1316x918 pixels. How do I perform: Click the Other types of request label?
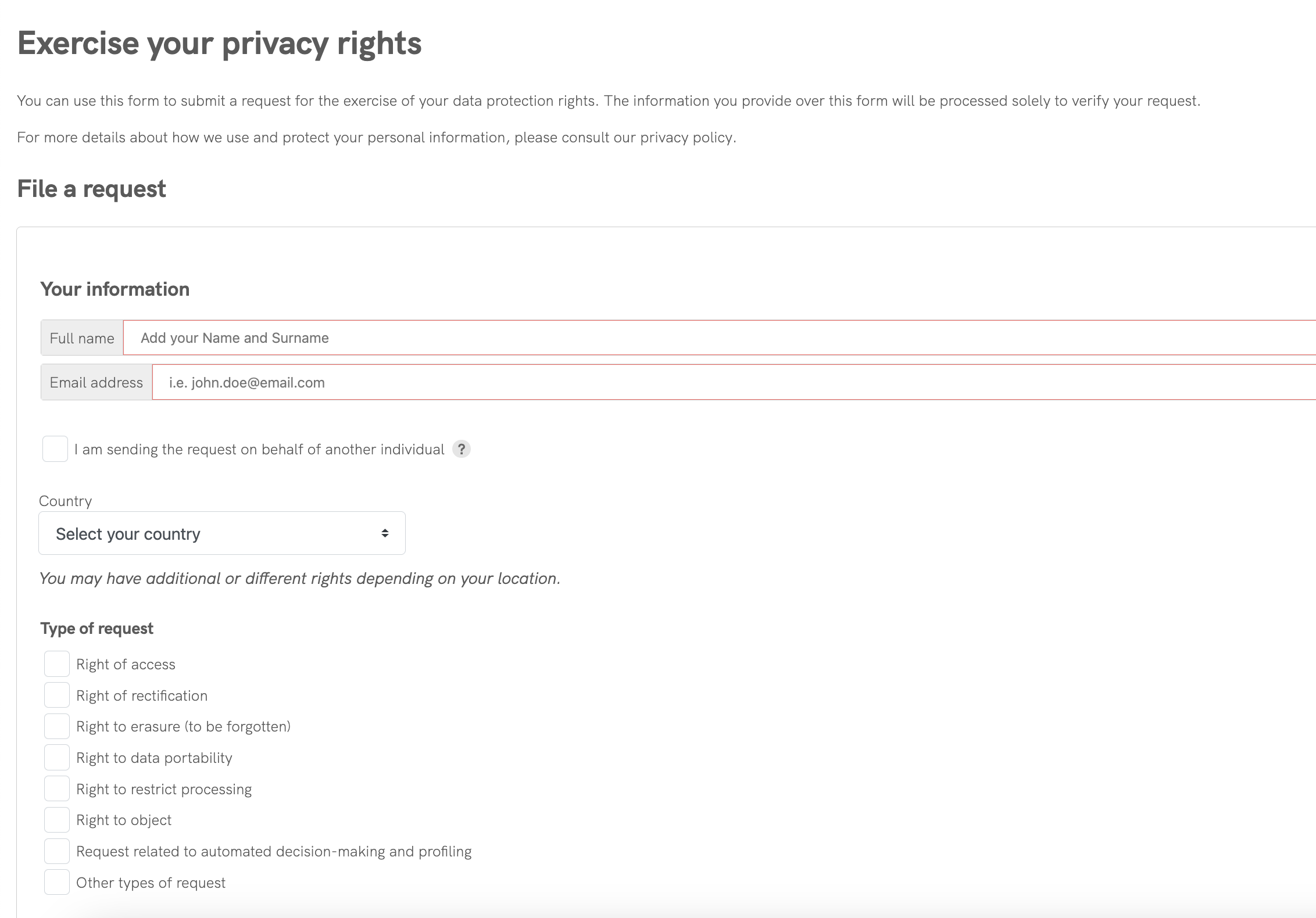click(151, 883)
